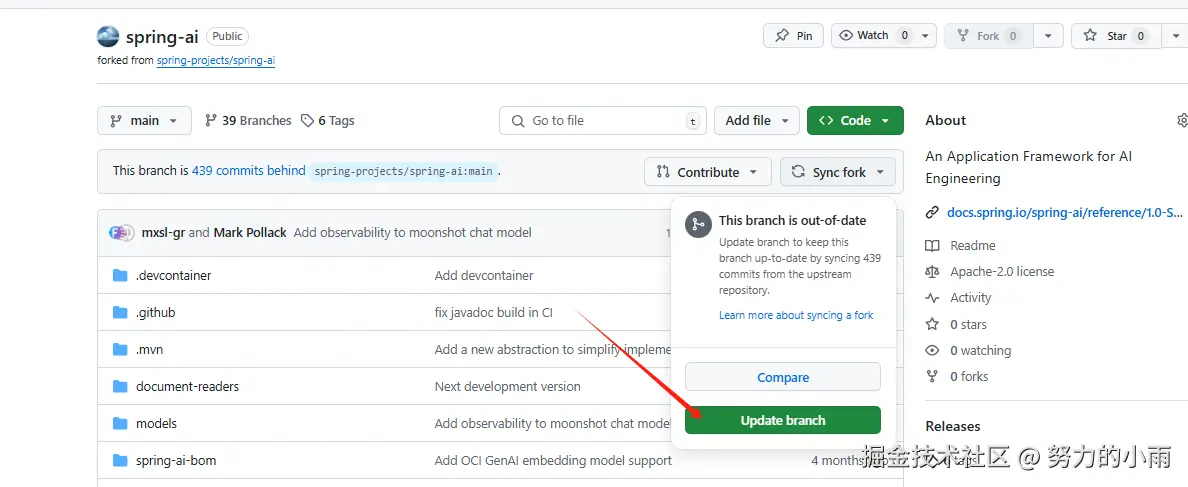This screenshot has width=1188, height=487.
Task: Click the Compare button
Action: pyautogui.click(x=782, y=377)
